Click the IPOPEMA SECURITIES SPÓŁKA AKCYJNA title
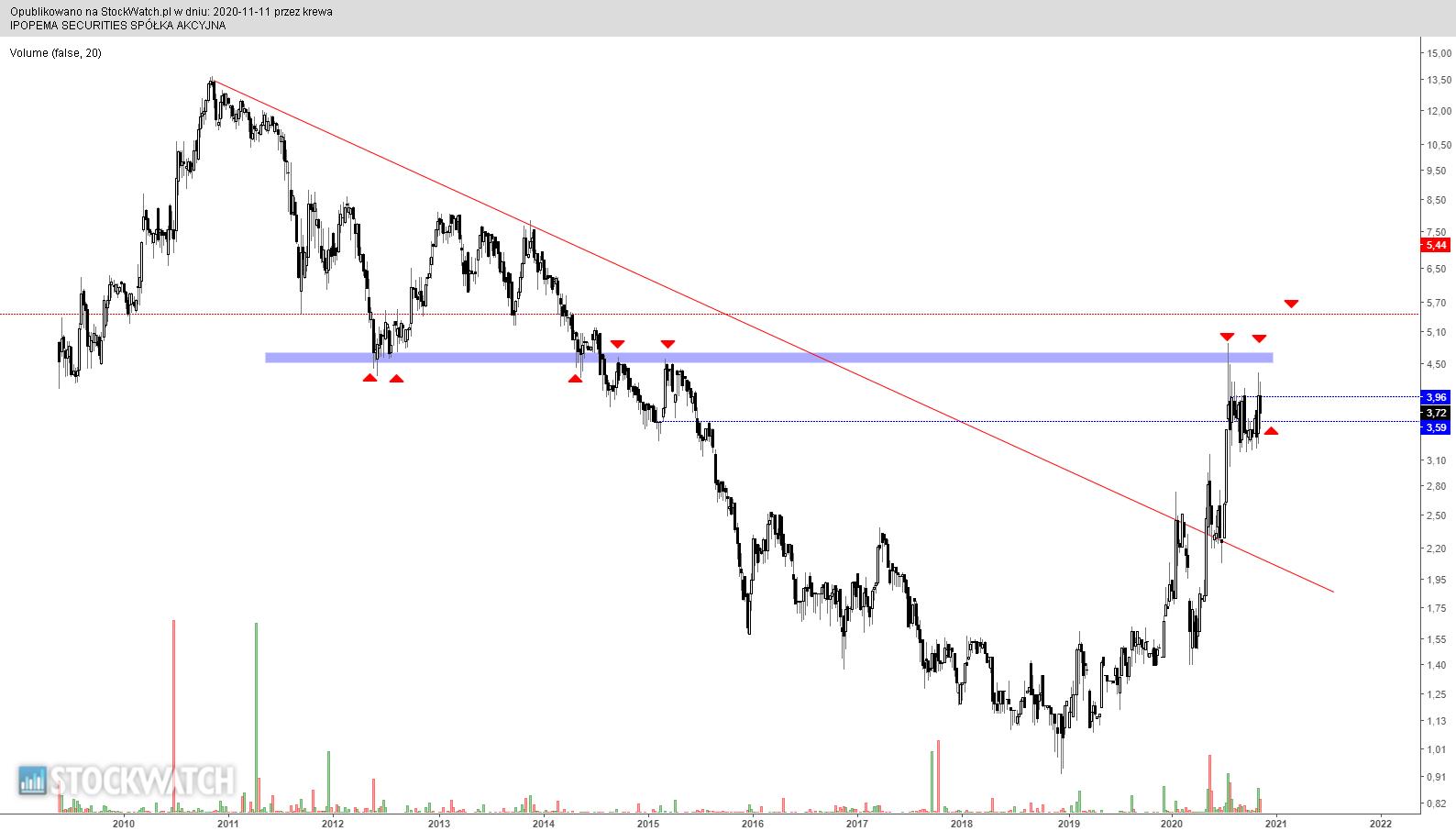This screenshot has width=1456, height=831. pos(117,26)
